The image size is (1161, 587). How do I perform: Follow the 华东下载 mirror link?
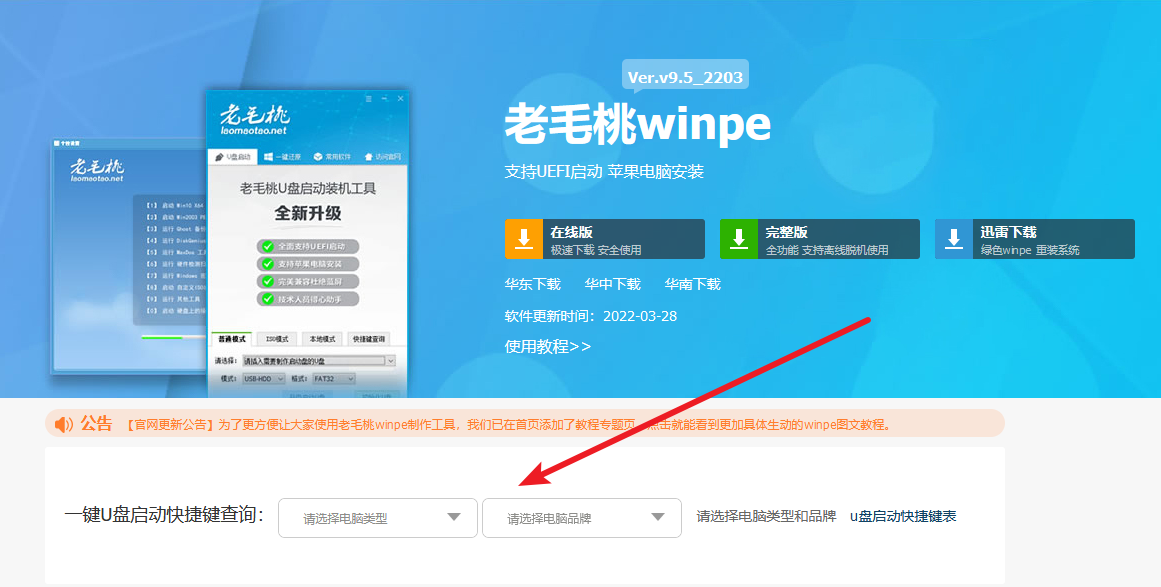pyautogui.click(x=532, y=284)
